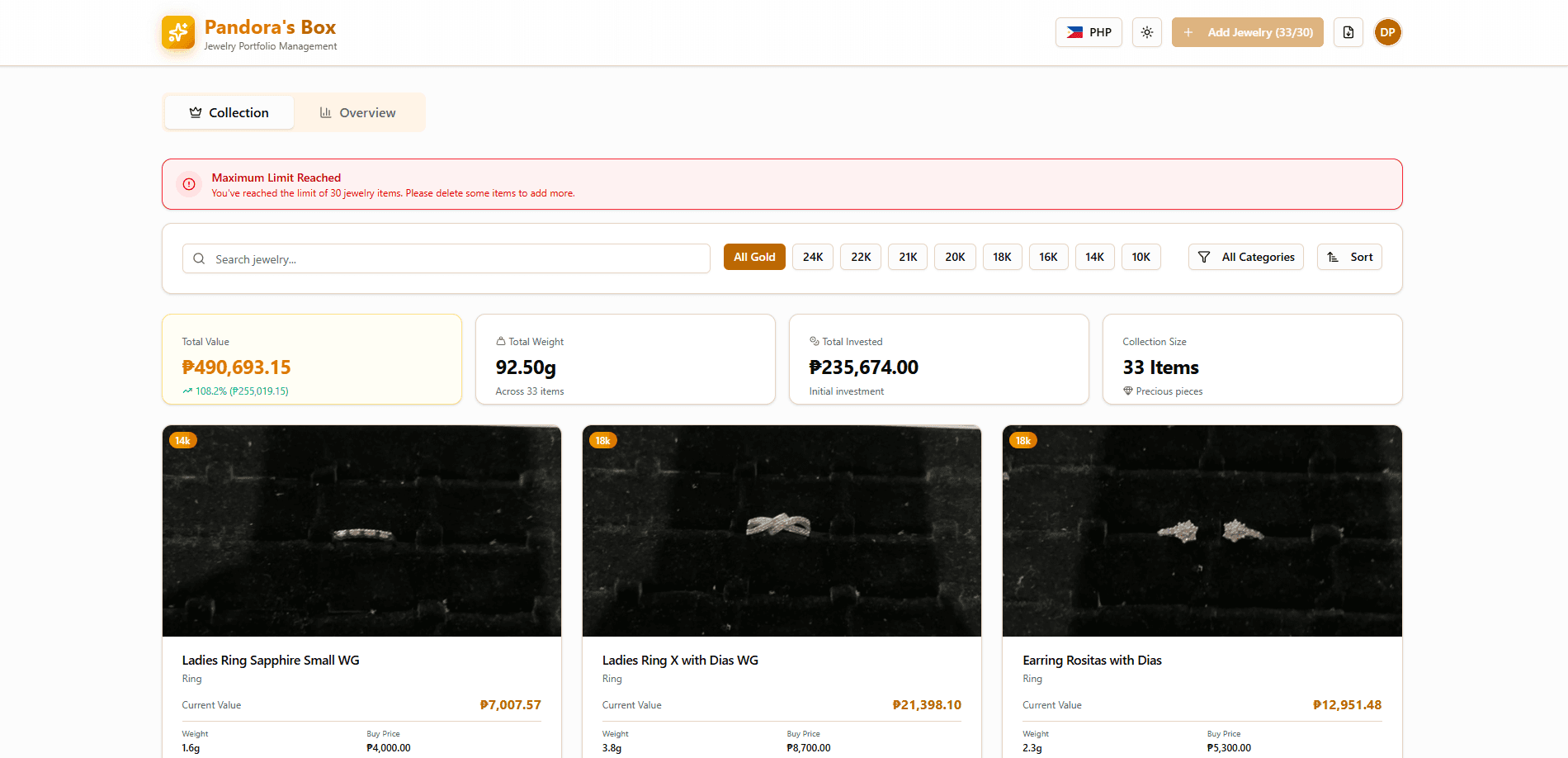This screenshot has width=1568, height=758.
Task: Click the Pandora's Box sparkle logo
Action: [x=177, y=32]
